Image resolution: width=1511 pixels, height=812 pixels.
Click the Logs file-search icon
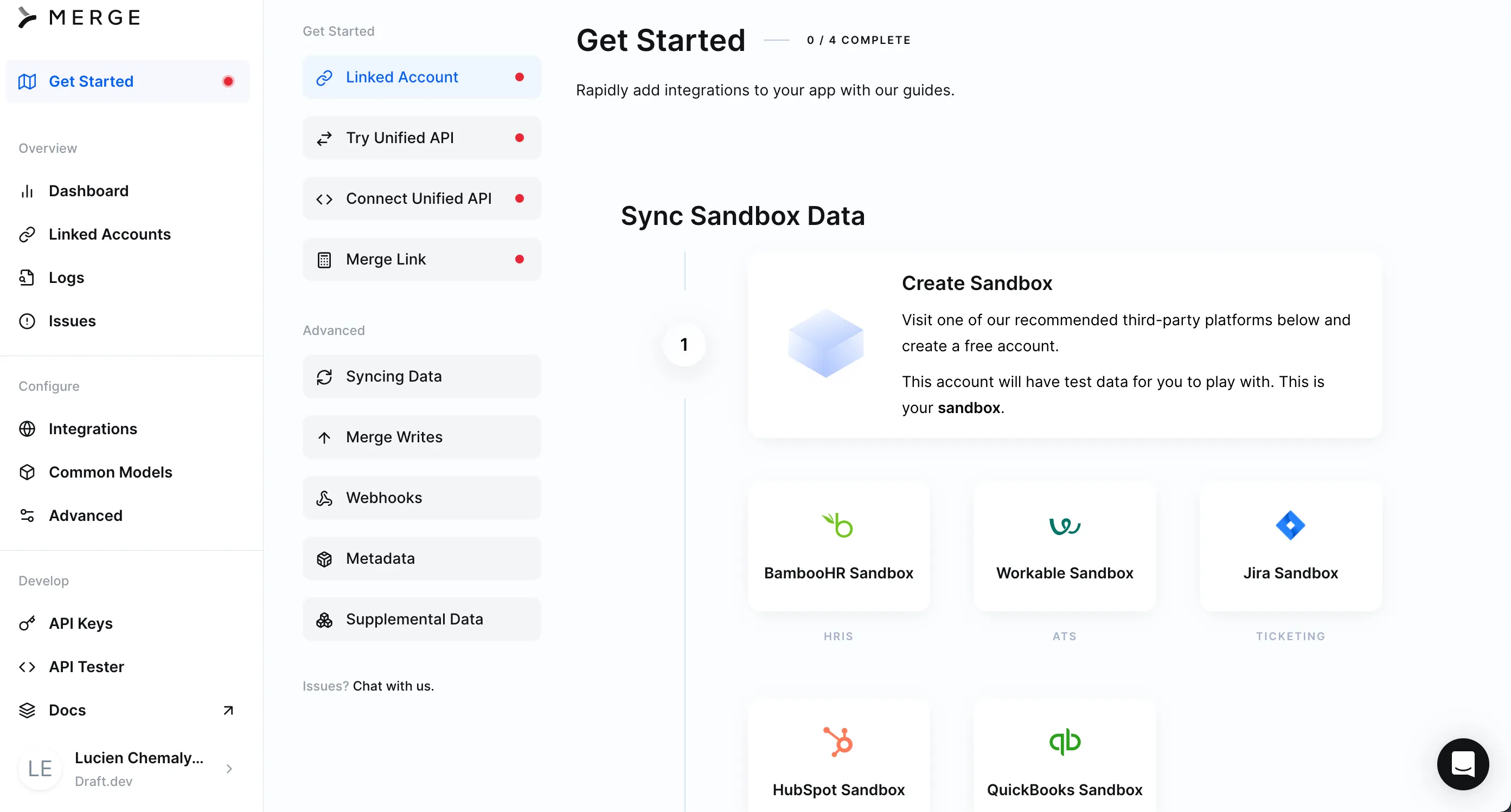click(27, 278)
